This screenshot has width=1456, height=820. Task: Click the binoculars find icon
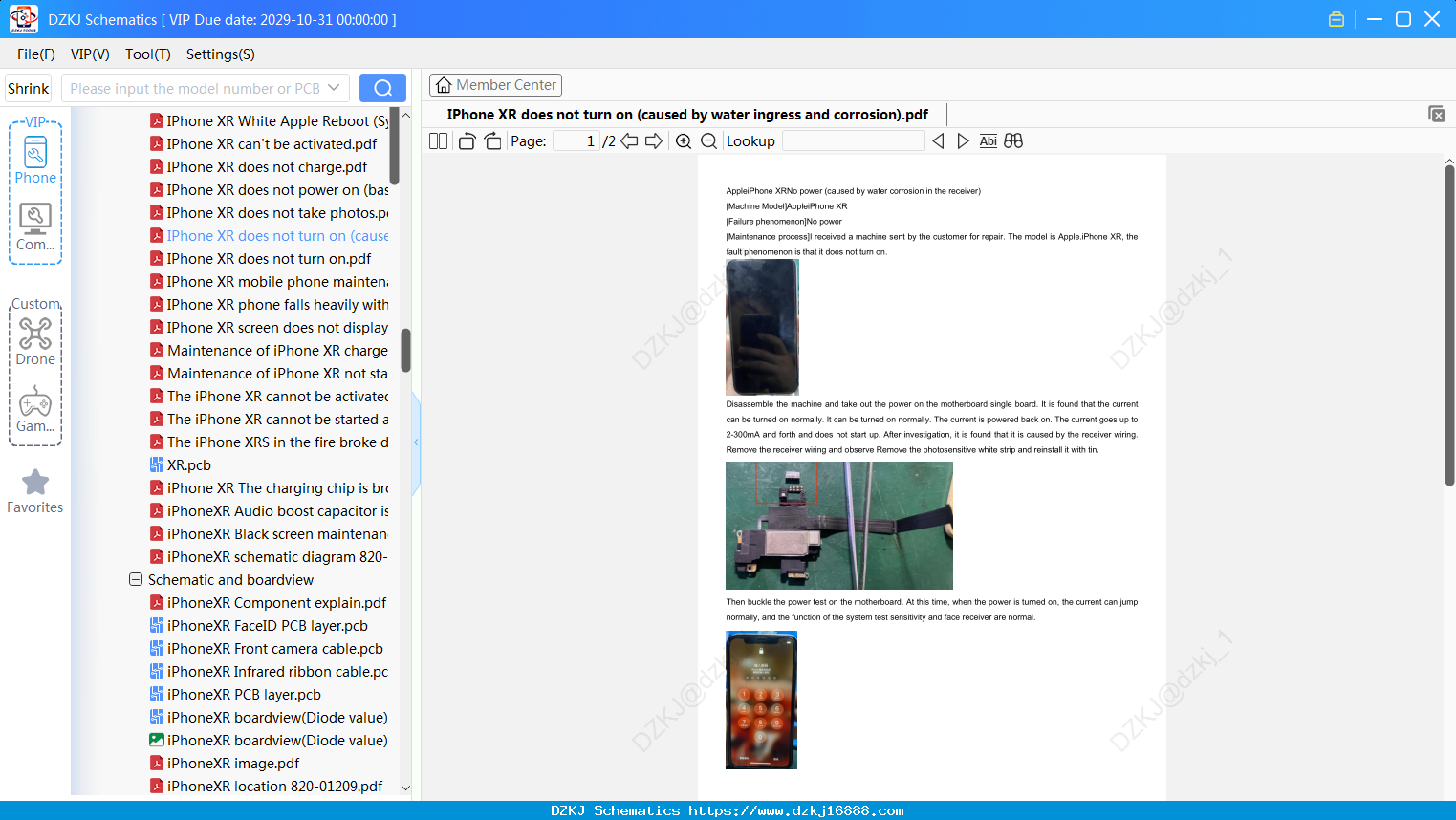click(1013, 140)
